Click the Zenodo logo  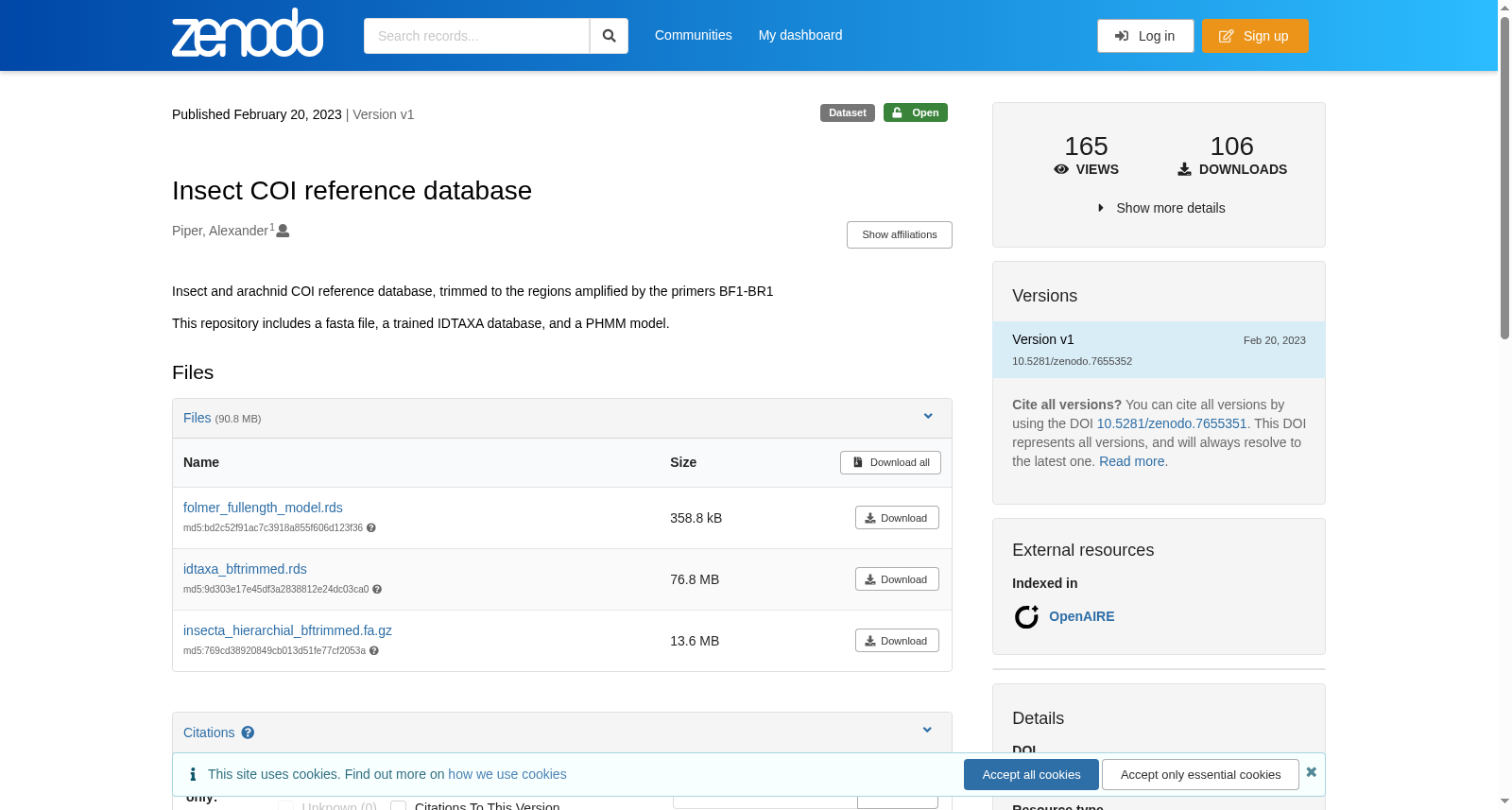click(248, 33)
